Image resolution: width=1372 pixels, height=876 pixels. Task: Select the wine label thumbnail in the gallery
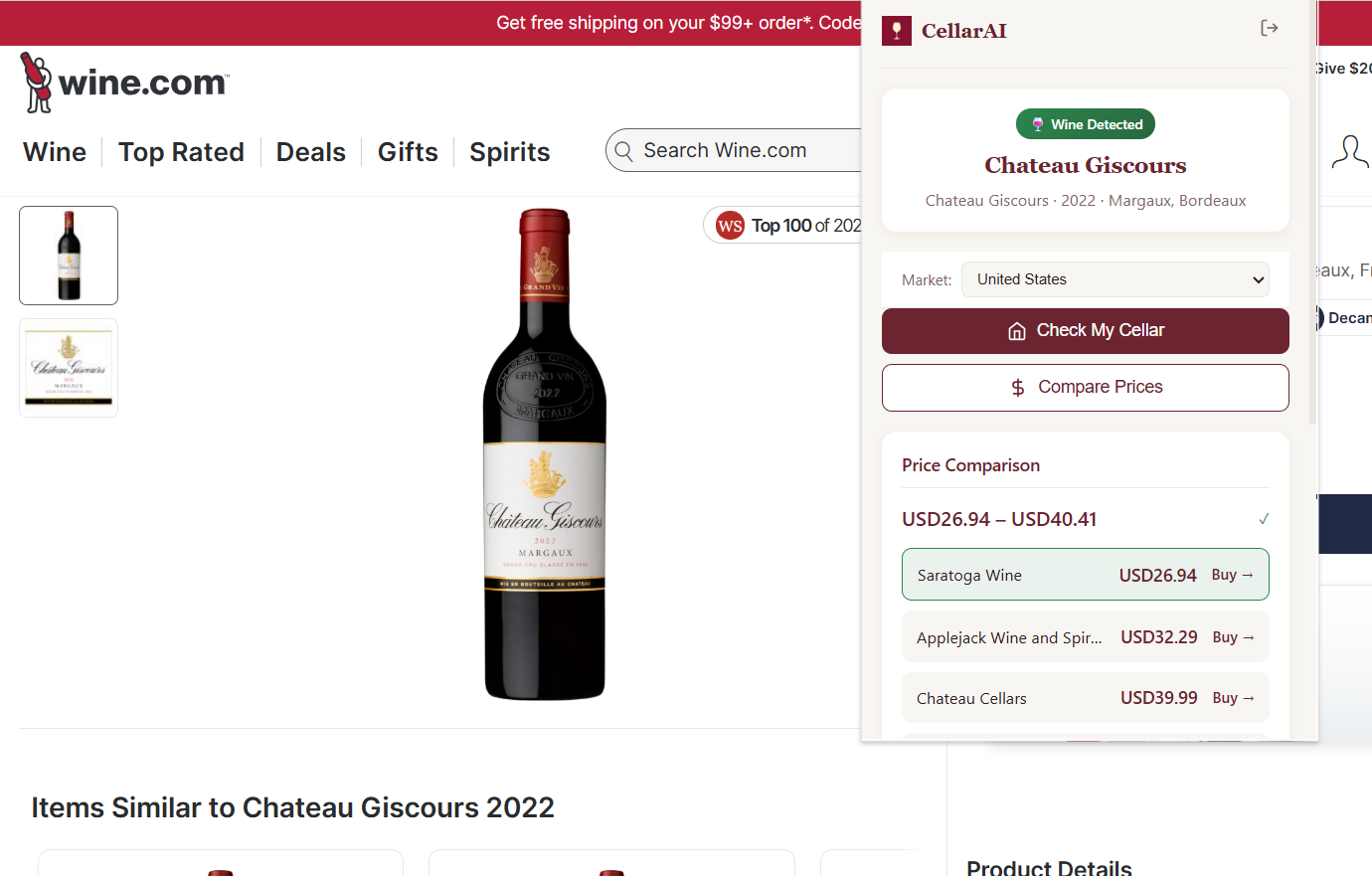click(68, 367)
